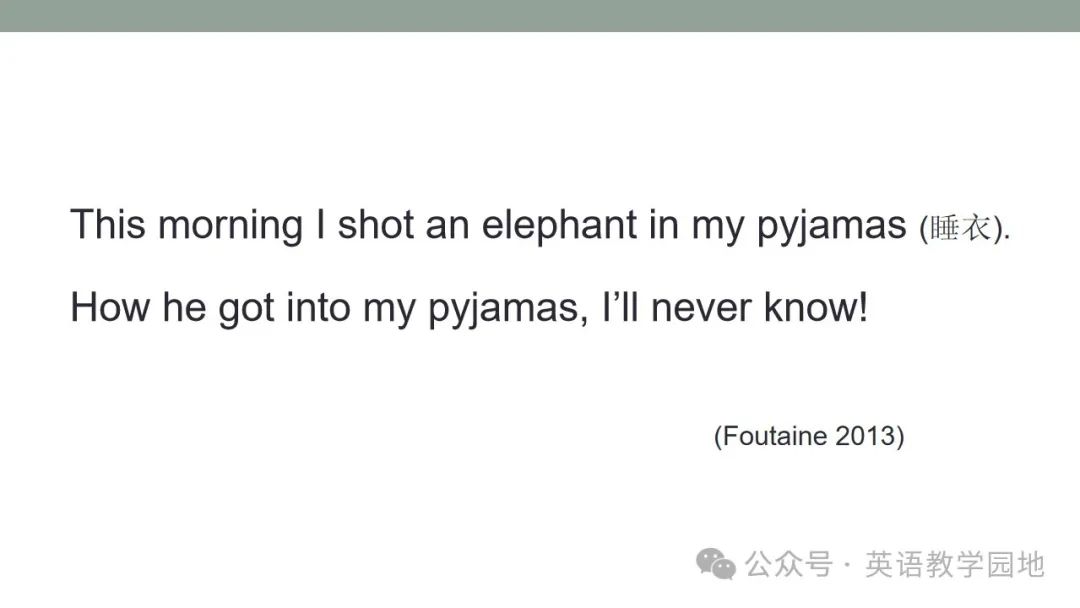Click the 英语教学园地 account name
The image size is (1080, 608).
click(955, 565)
